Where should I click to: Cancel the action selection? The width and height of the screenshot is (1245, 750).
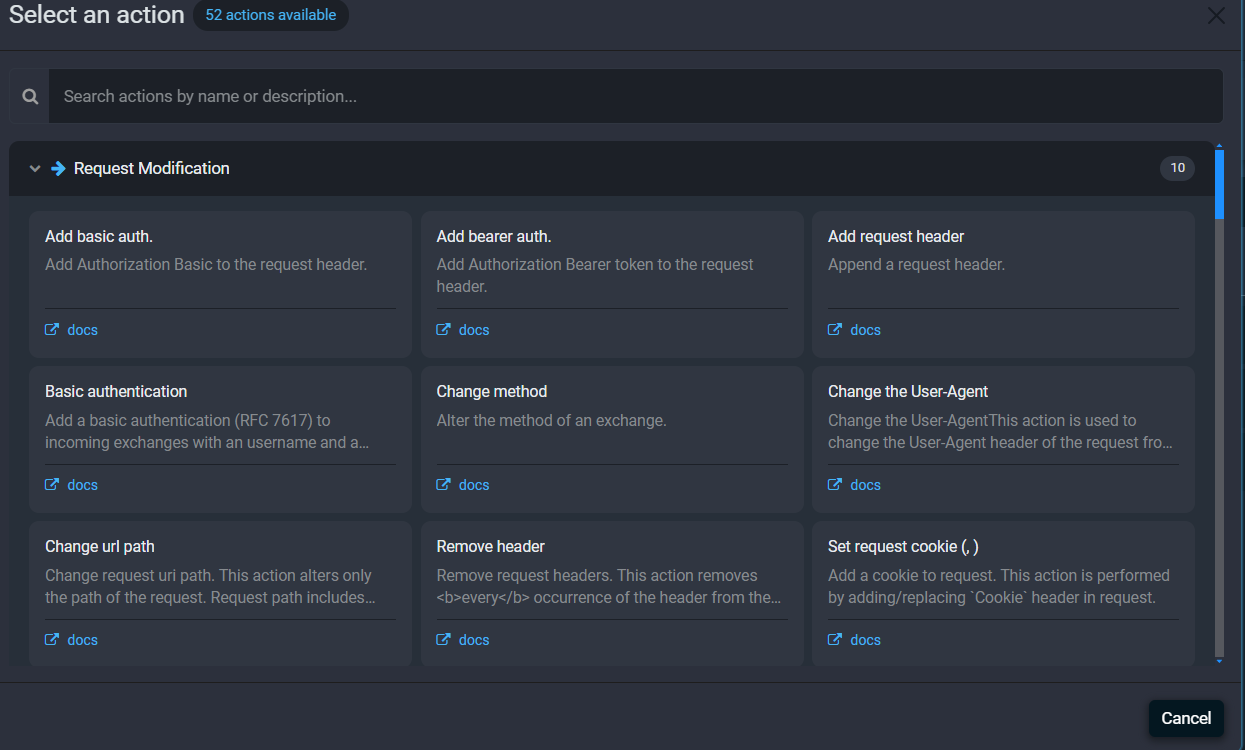coord(1186,718)
